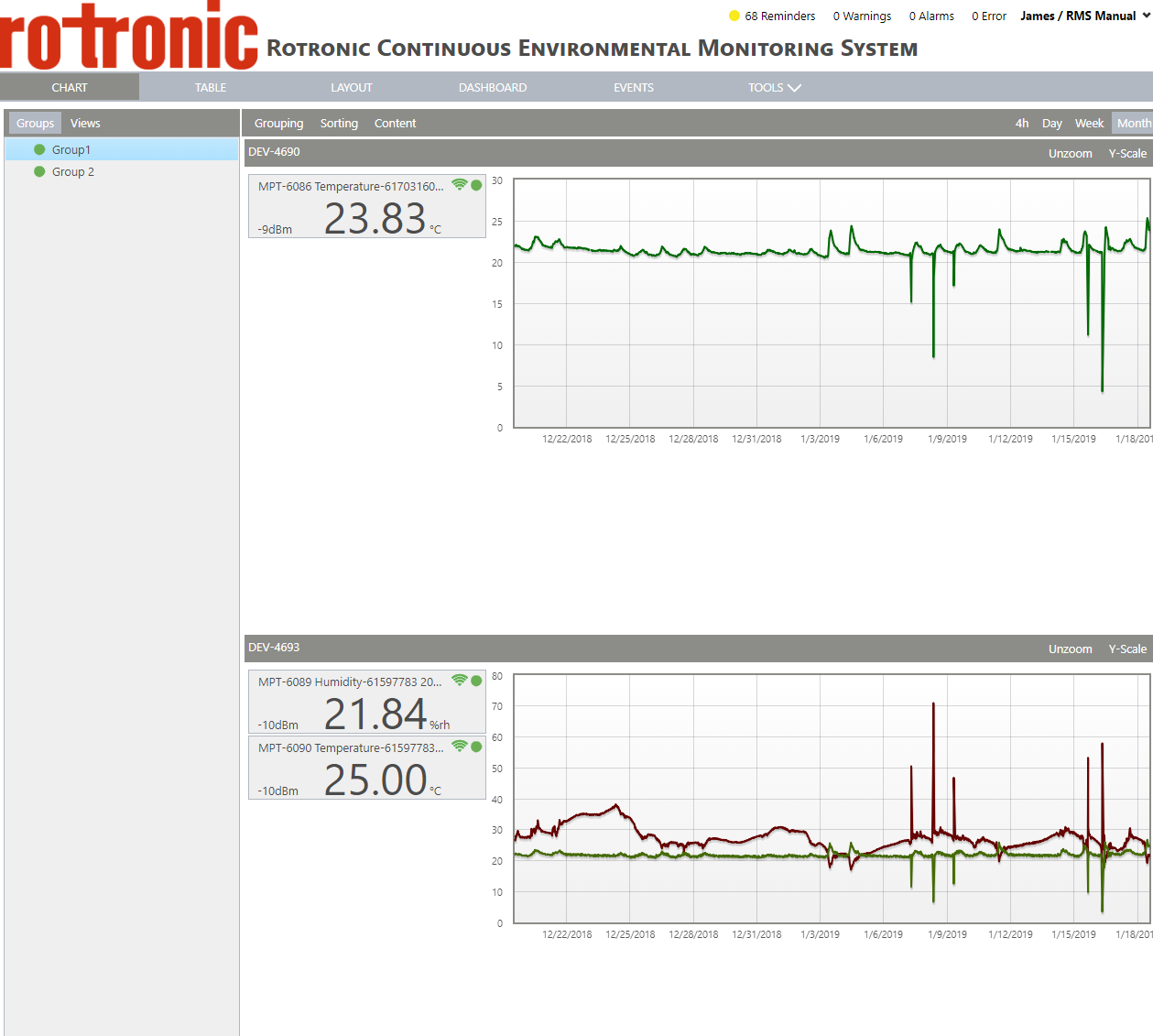1153x1036 pixels.
Task: Click the -9dBm signal strength value
Action: coord(275,229)
